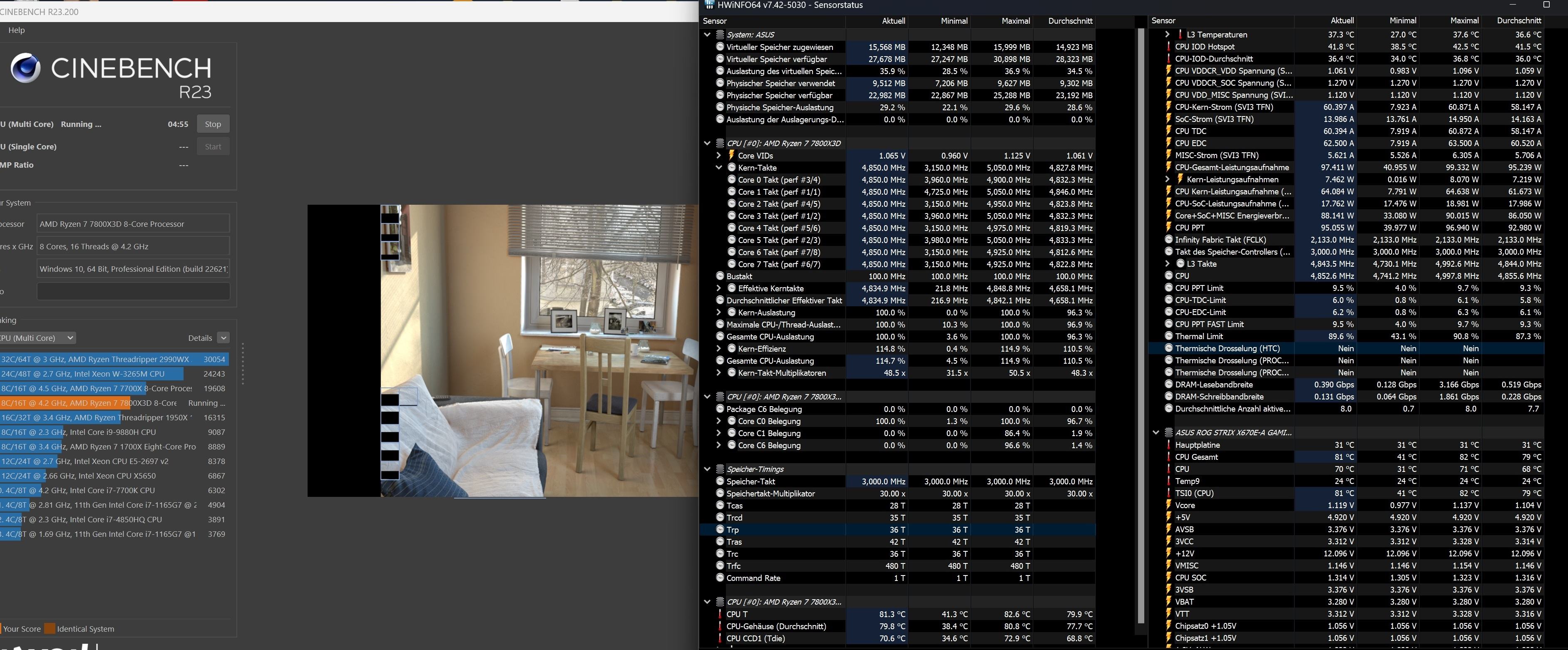Stop the running Cinebench Multi Core test
The width and height of the screenshot is (1568, 650).
click(213, 124)
